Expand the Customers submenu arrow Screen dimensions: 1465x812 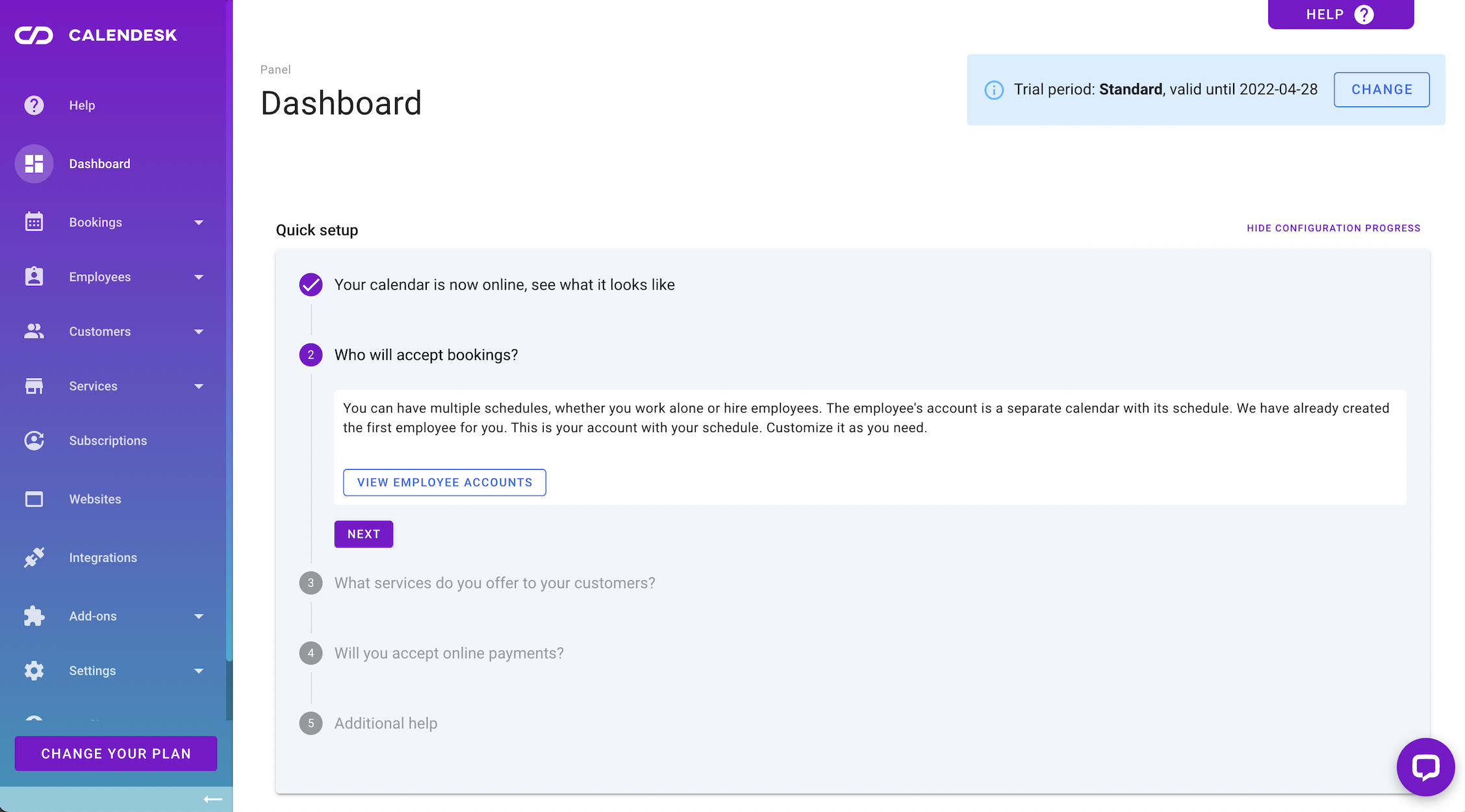[x=199, y=332]
